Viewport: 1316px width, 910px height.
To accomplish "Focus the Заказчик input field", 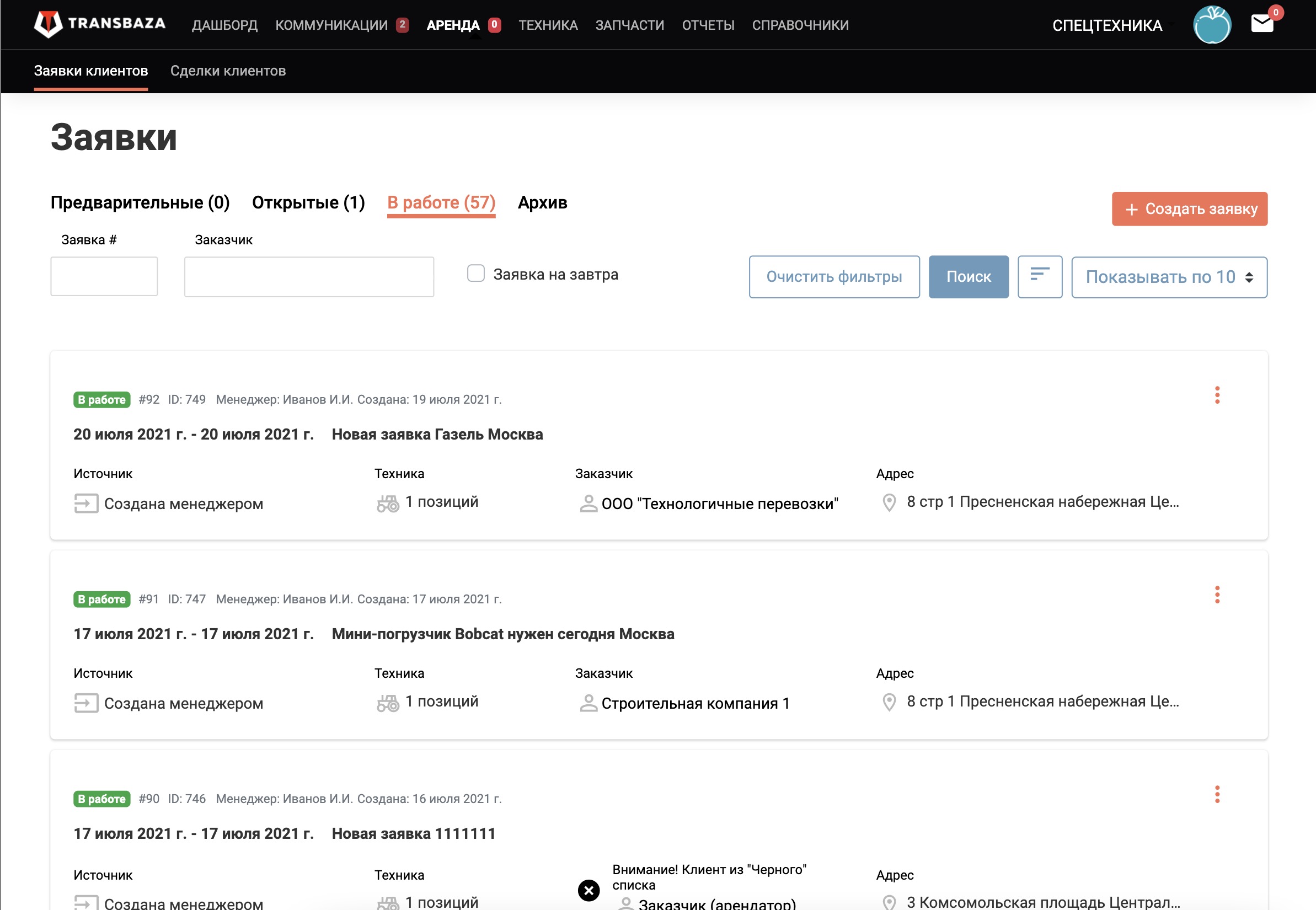I will [x=308, y=276].
